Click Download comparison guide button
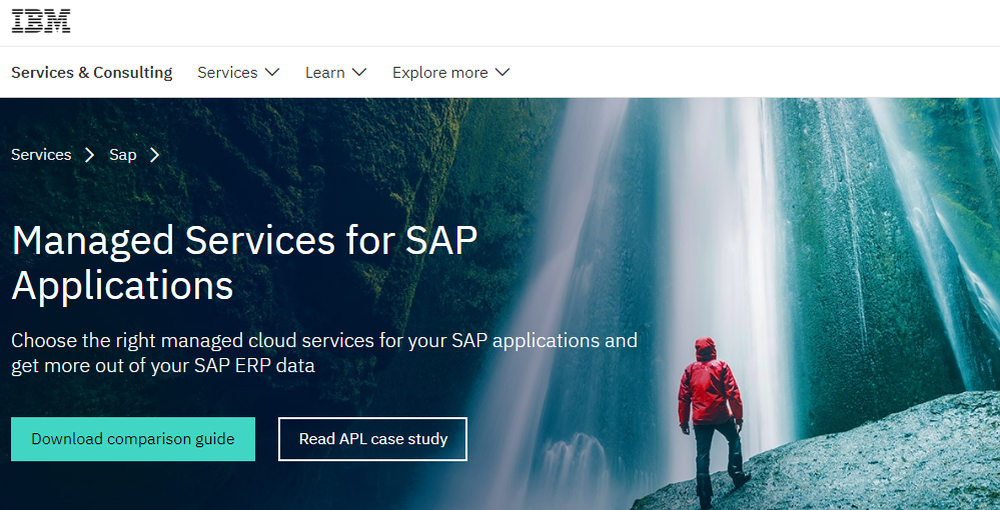 (133, 439)
